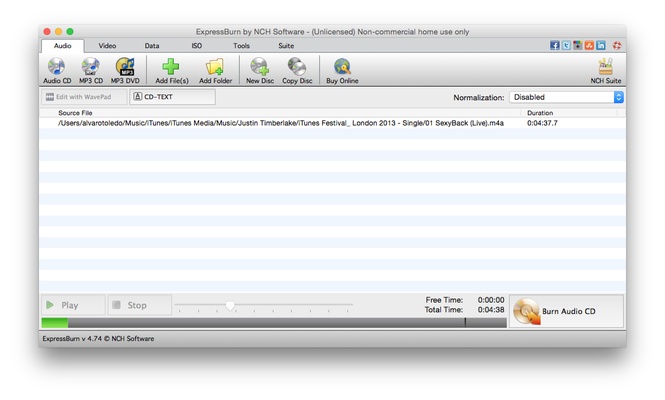
Task: Switch to the Video tab
Action: pos(107,46)
